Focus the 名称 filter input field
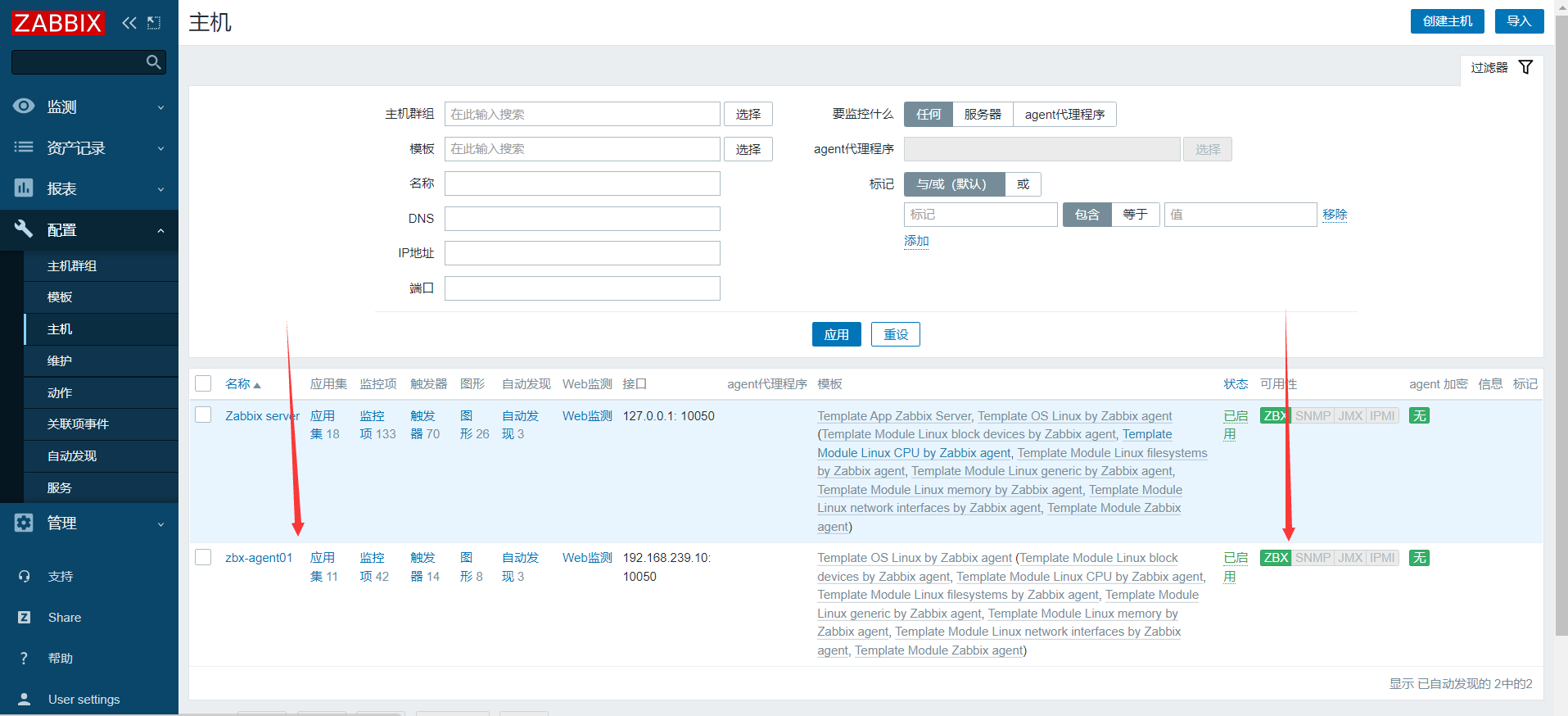This screenshot has height=716, width=1568. click(x=582, y=184)
